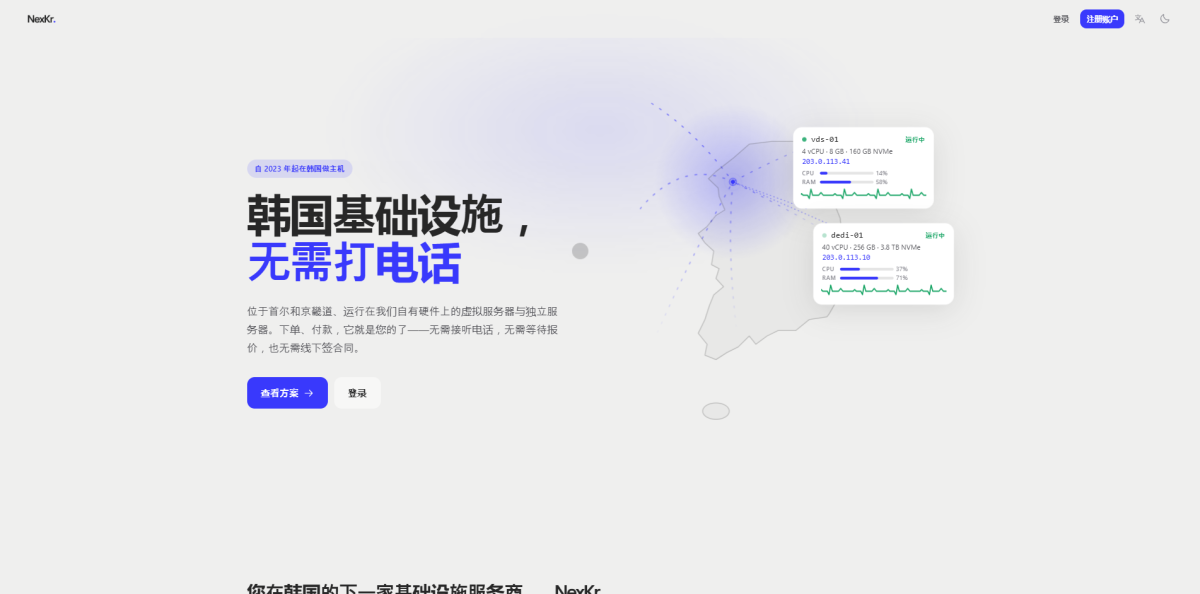This screenshot has height=594, width=1200.
Task: Click the 运行中 status on vds-01 card
Action: point(915,139)
